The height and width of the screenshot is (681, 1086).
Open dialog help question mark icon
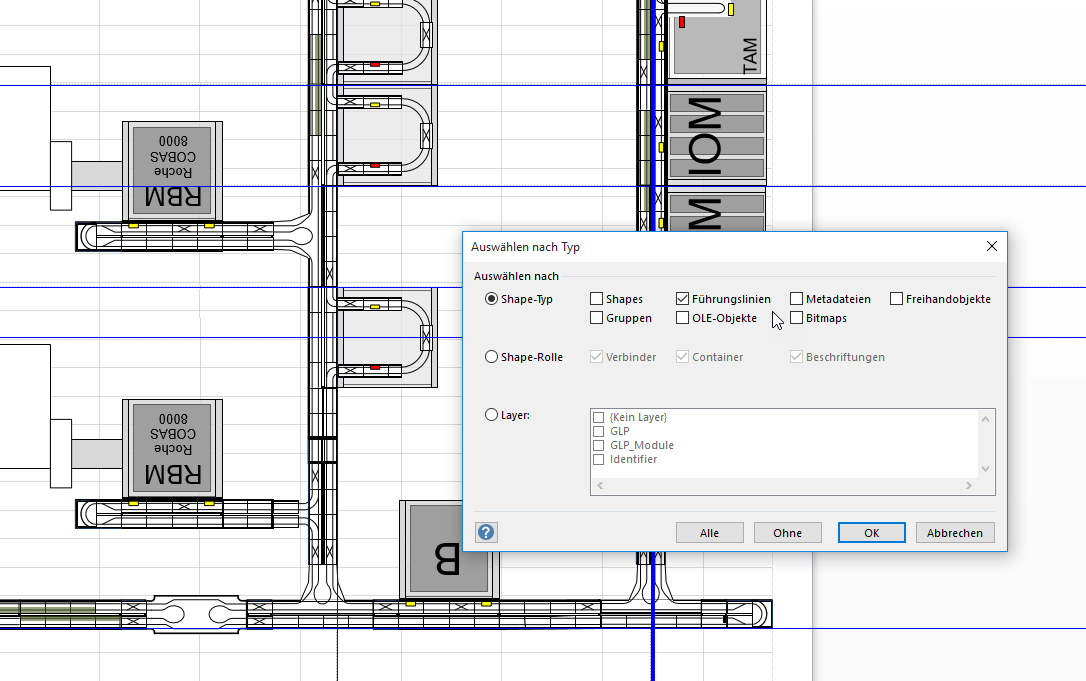486,532
